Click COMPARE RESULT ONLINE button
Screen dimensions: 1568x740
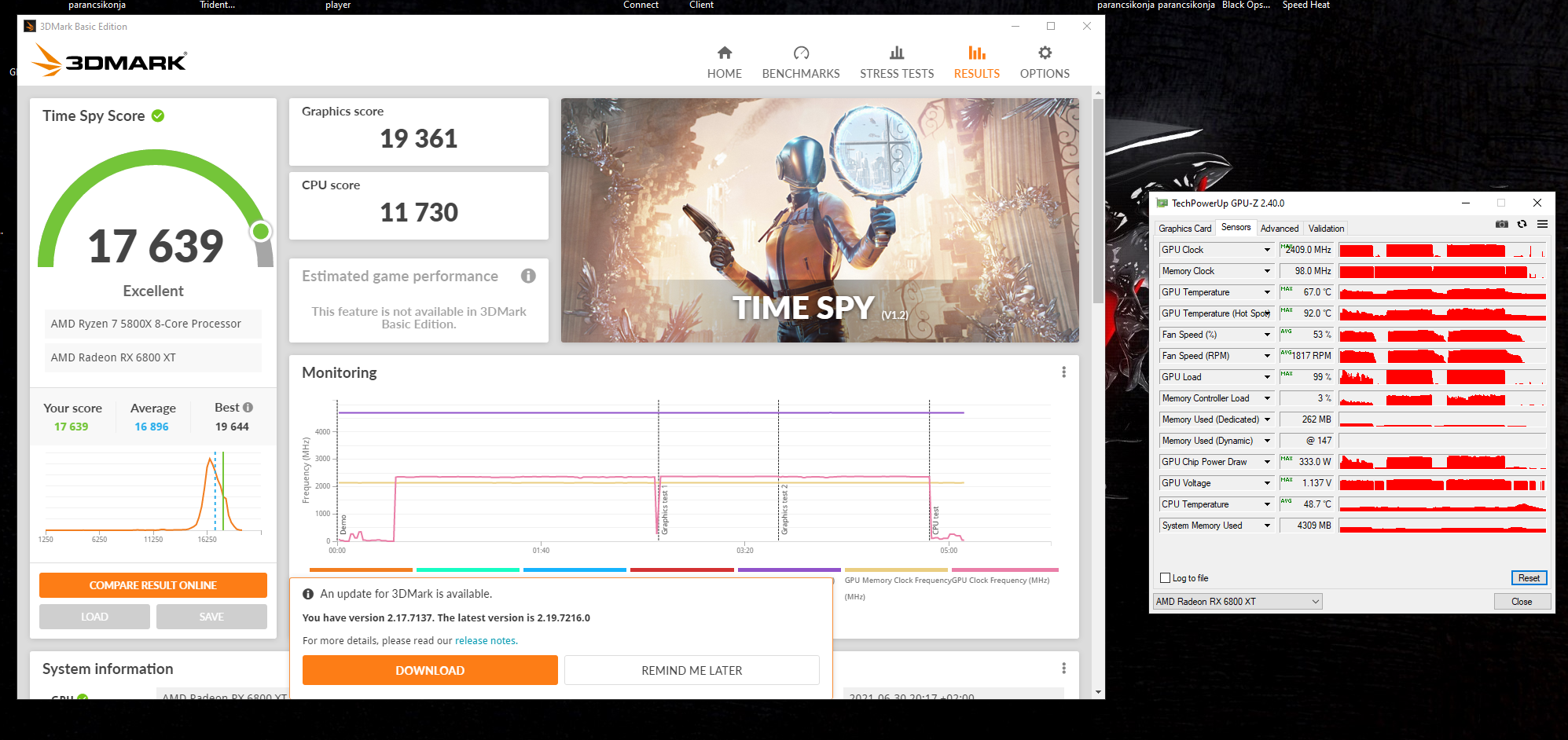click(x=153, y=585)
